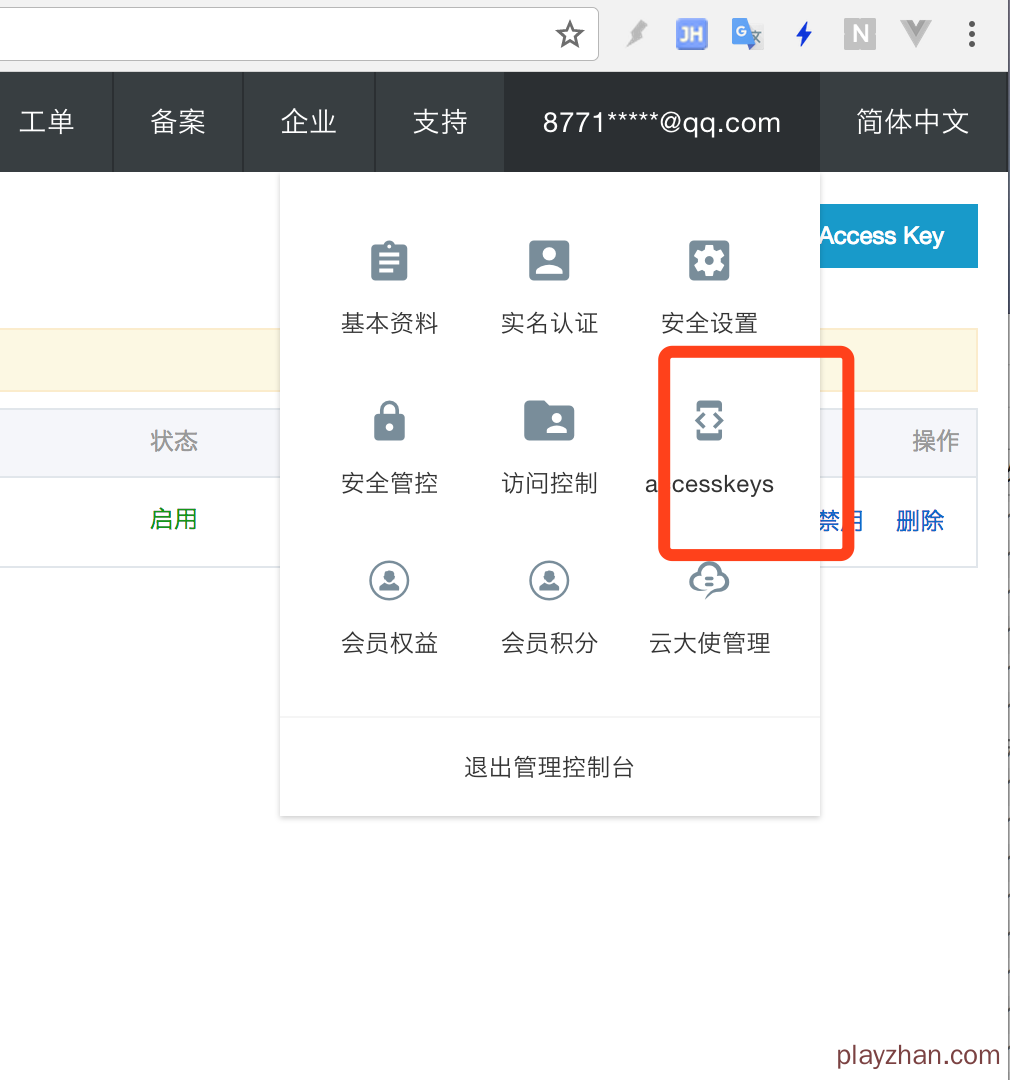Open 基本资料 clipboard icon
The width and height of the screenshot is (1010, 1080).
pyautogui.click(x=389, y=262)
